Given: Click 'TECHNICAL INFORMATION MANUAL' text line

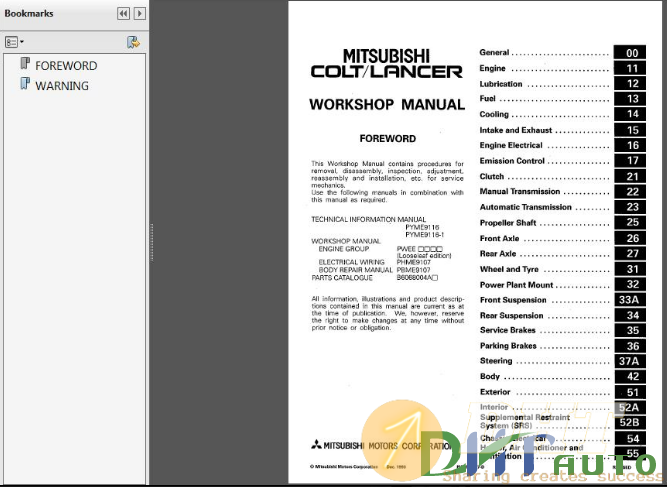Looking at the screenshot, I should (x=368, y=219).
